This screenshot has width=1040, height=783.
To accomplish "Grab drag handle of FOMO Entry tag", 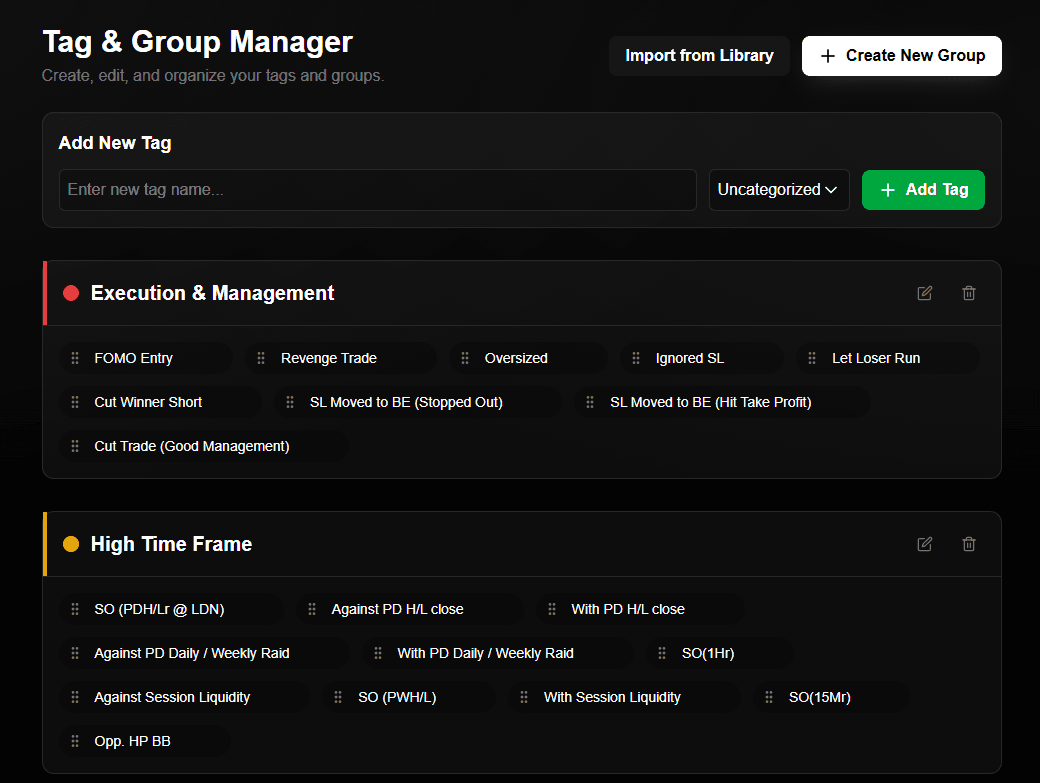I will coord(75,358).
